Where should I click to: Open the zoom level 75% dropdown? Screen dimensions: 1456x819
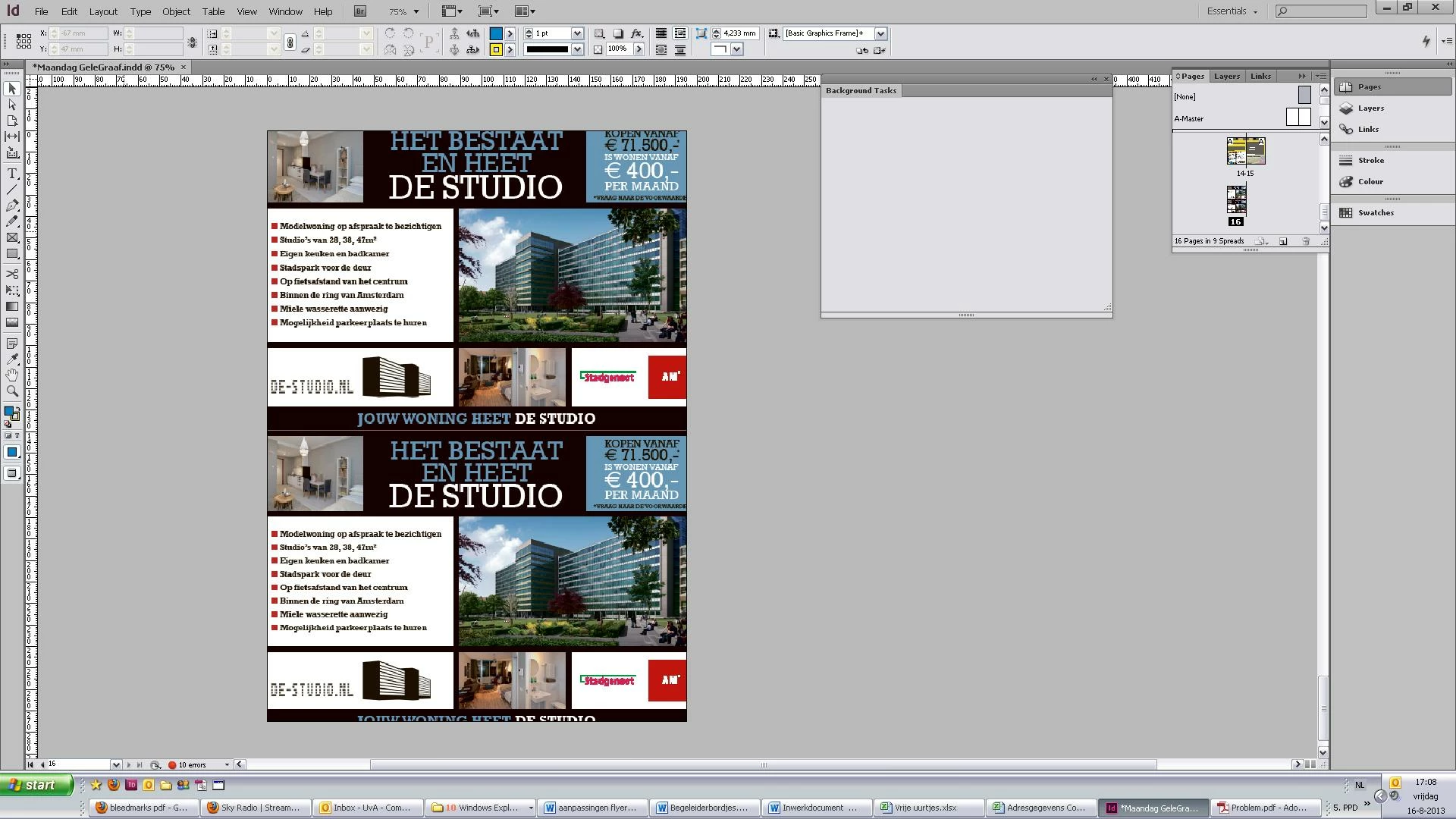[416, 11]
